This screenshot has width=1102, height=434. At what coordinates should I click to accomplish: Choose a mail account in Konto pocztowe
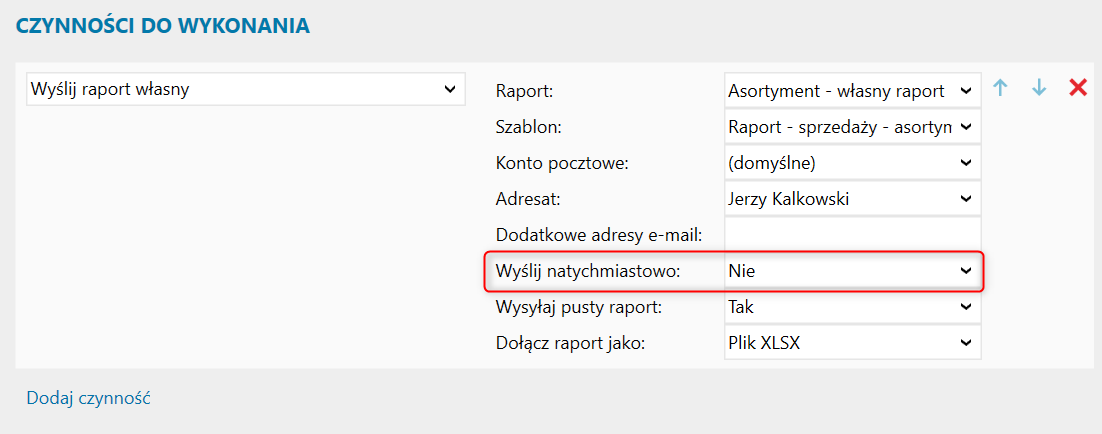pos(852,162)
